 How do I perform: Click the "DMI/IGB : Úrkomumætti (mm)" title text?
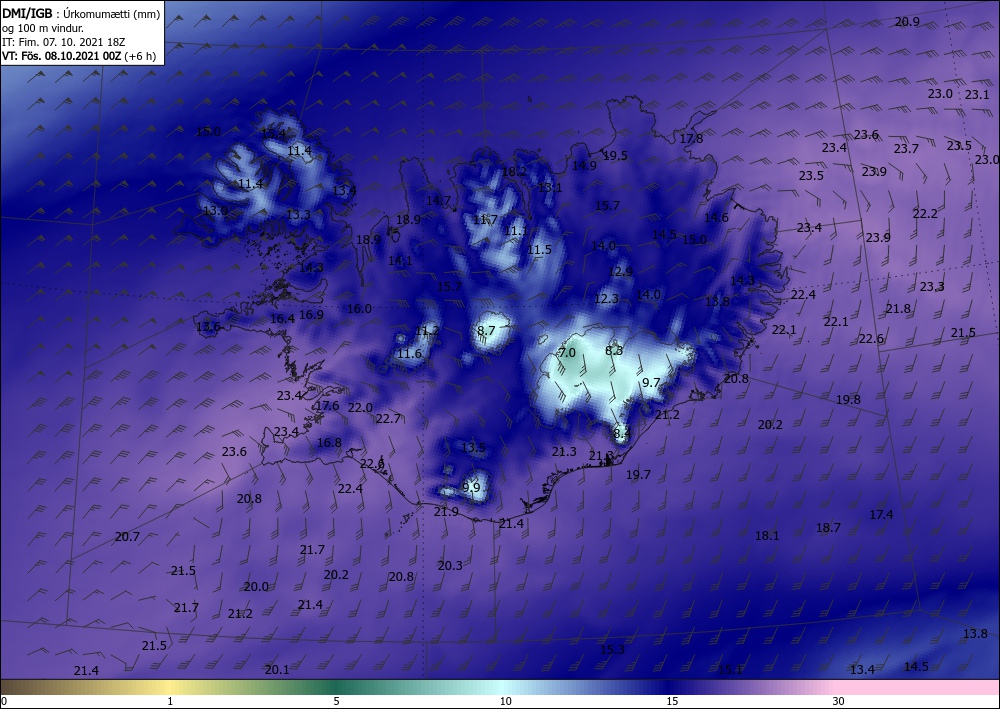click(81, 13)
